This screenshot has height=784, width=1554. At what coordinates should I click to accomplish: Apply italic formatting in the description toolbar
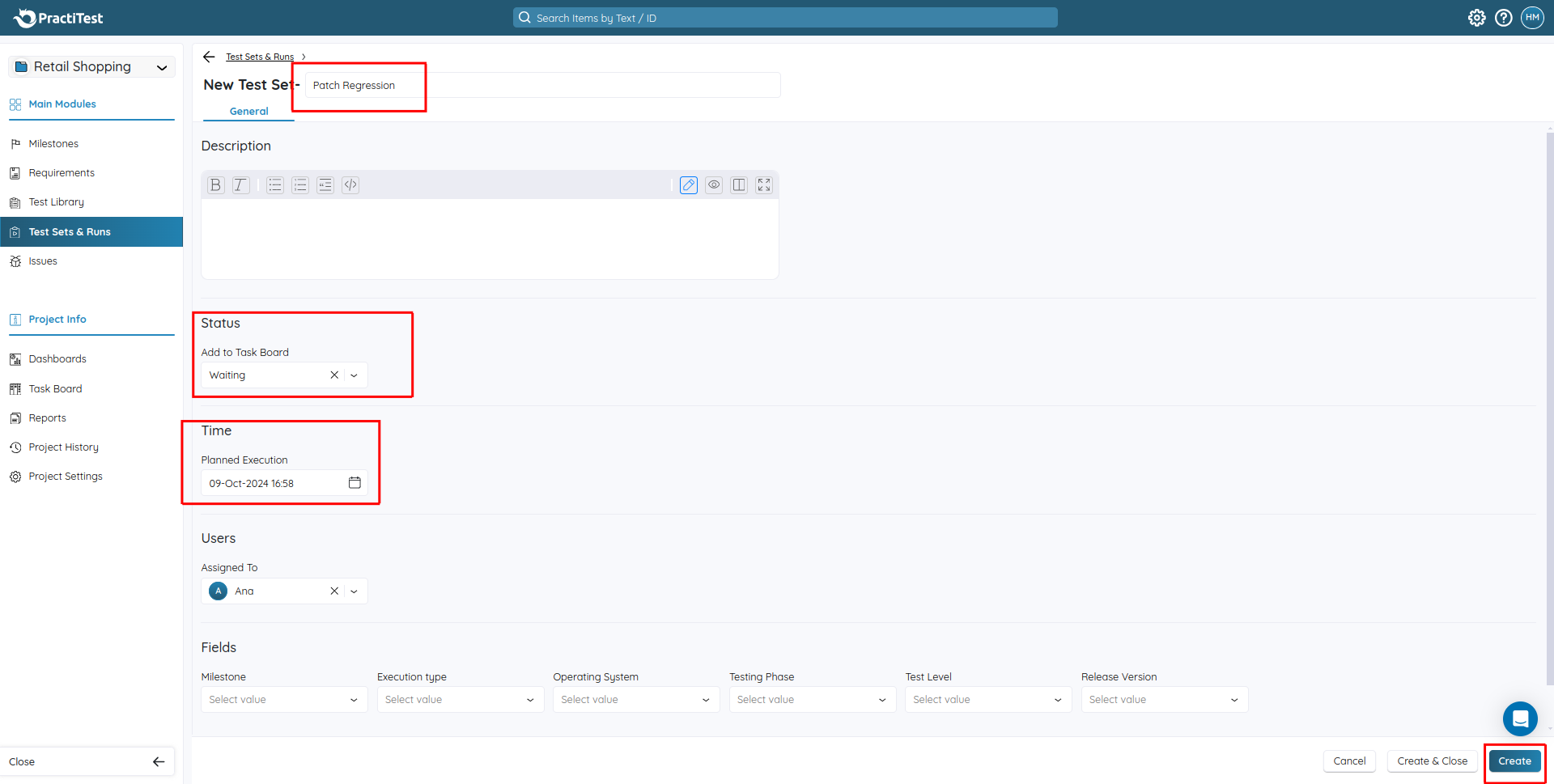[x=240, y=185]
